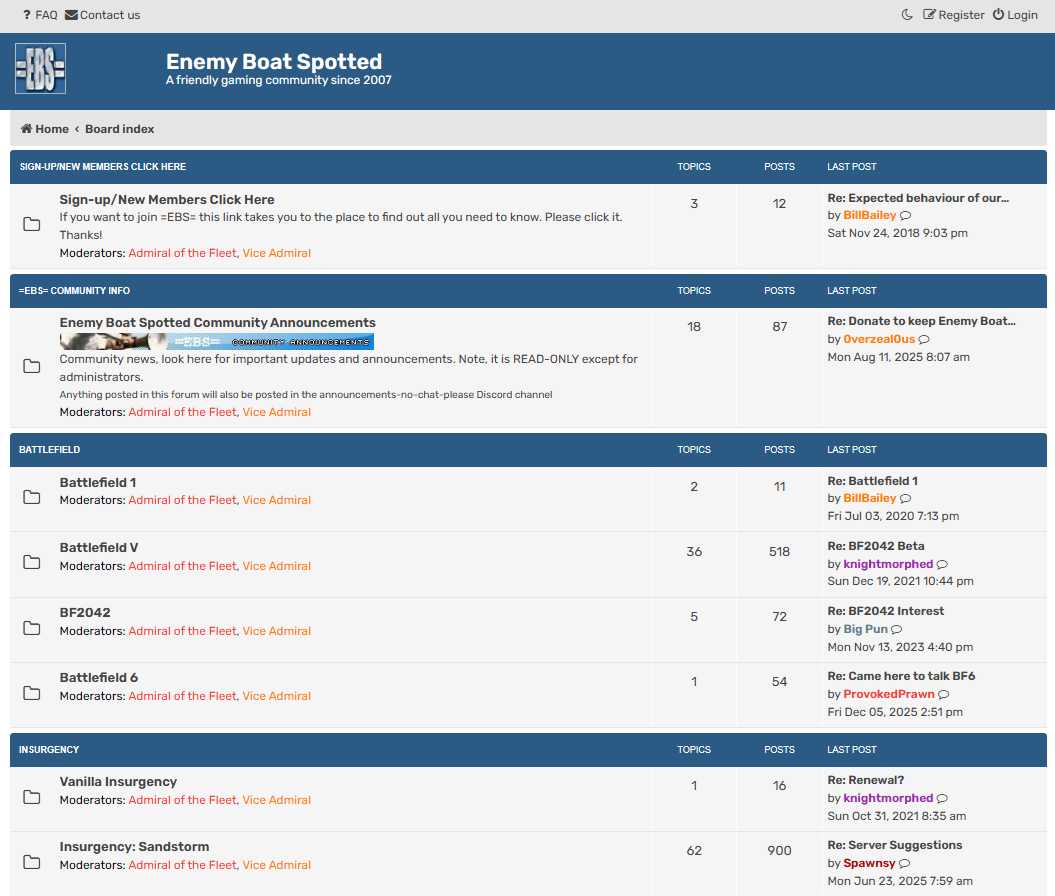Open last post Re: Battlefield 1
The width and height of the screenshot is (1055, 896).
pyautogui.click(x=872, y=481)
